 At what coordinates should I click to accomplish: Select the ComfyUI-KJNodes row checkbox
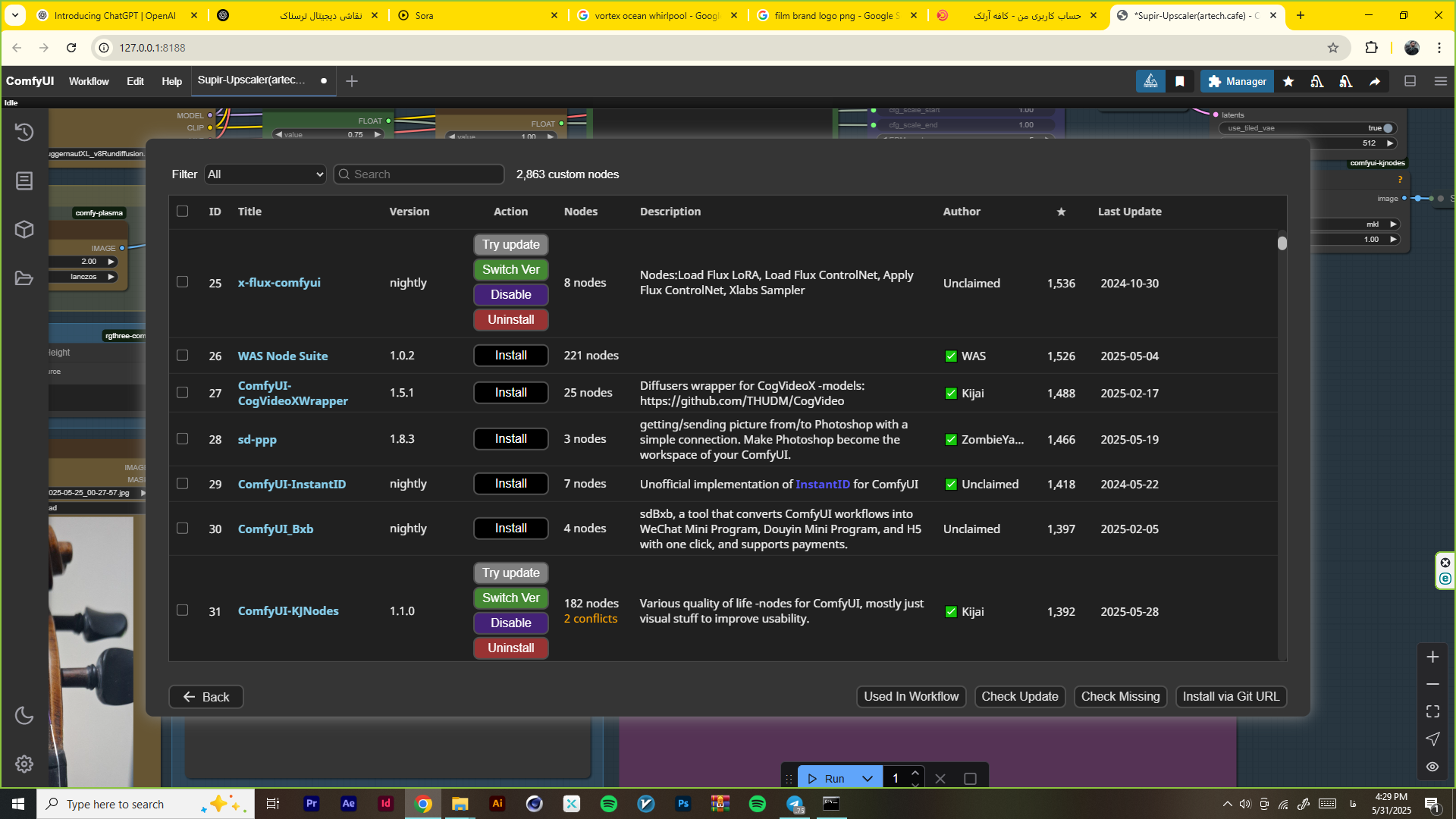(183, 610)
